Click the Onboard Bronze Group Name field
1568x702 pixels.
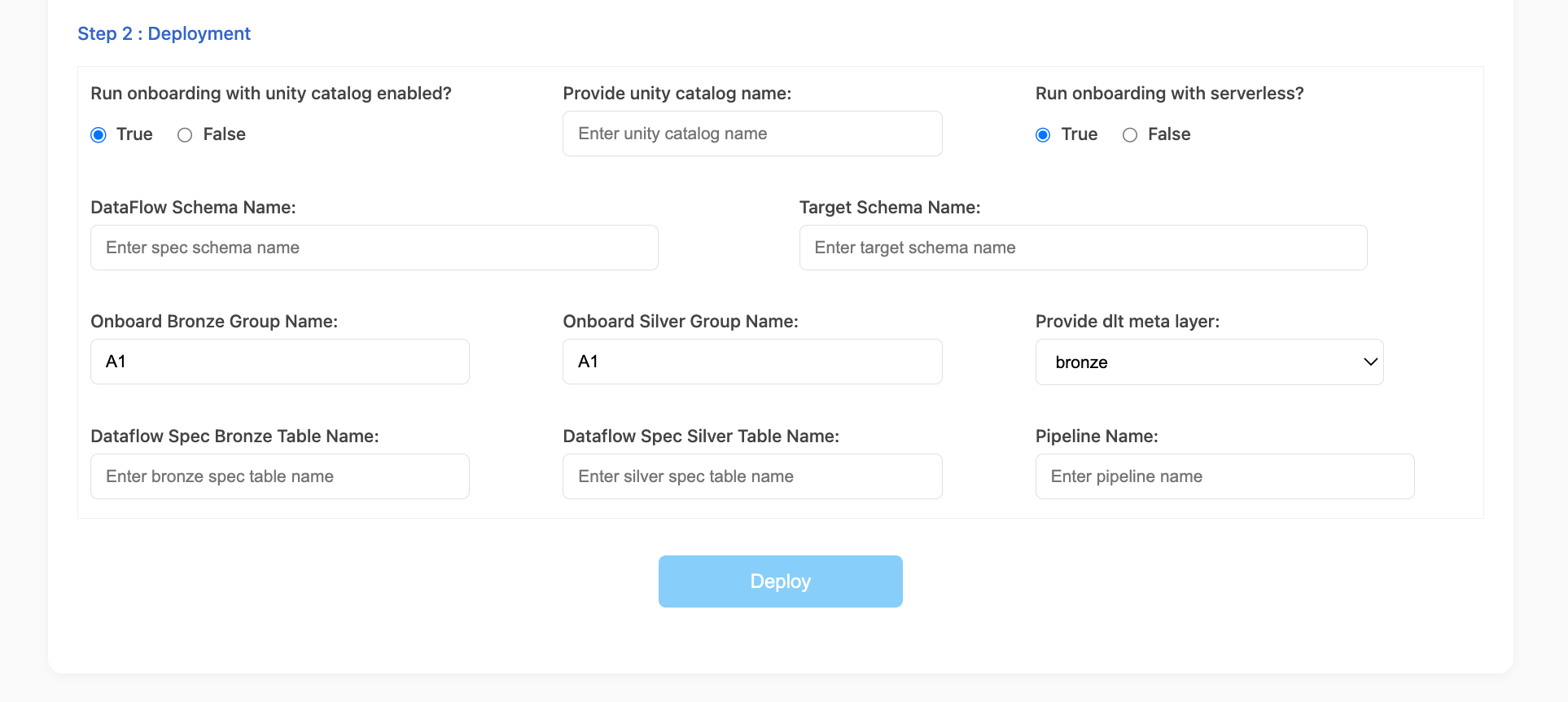pyautogui.click(x=280, y=362)
